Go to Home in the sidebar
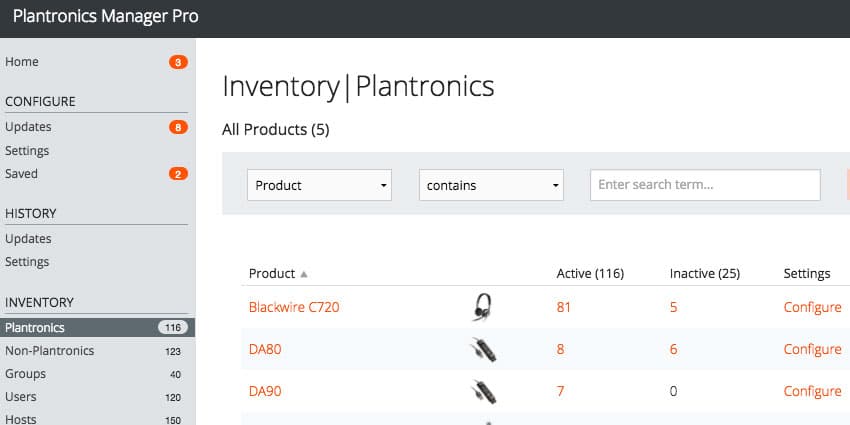The image size is (850, 425). coord(22,62)
